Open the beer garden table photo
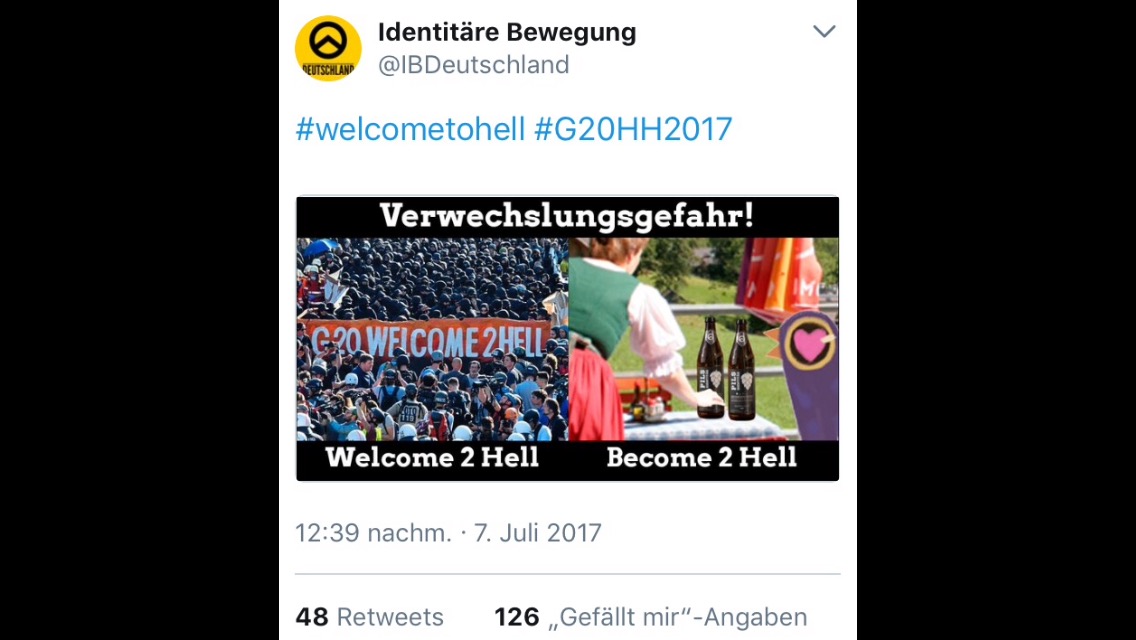1136x640 pixels. (x=703, y=339)
